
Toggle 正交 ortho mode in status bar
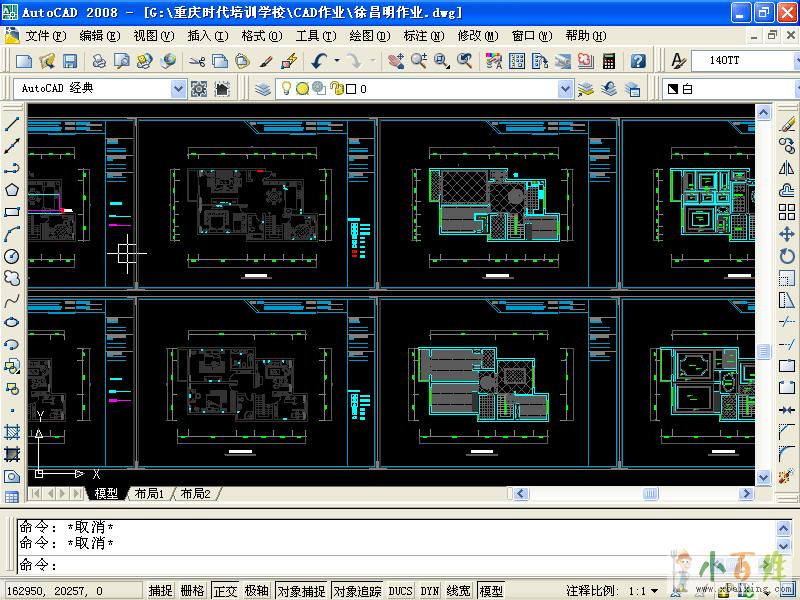224,591
